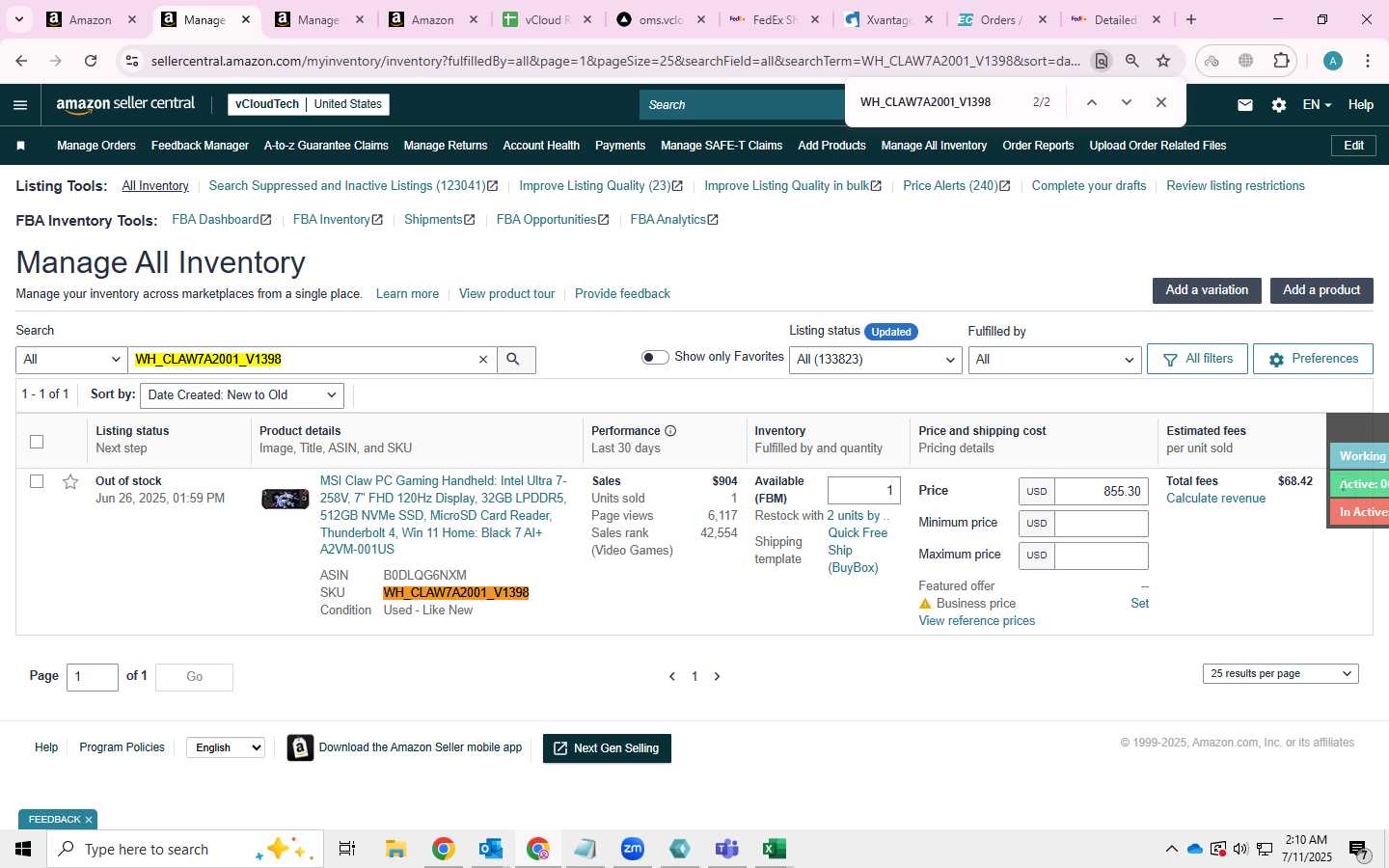Open Chrome zoom magnifier icon

tap(1132, 61)
